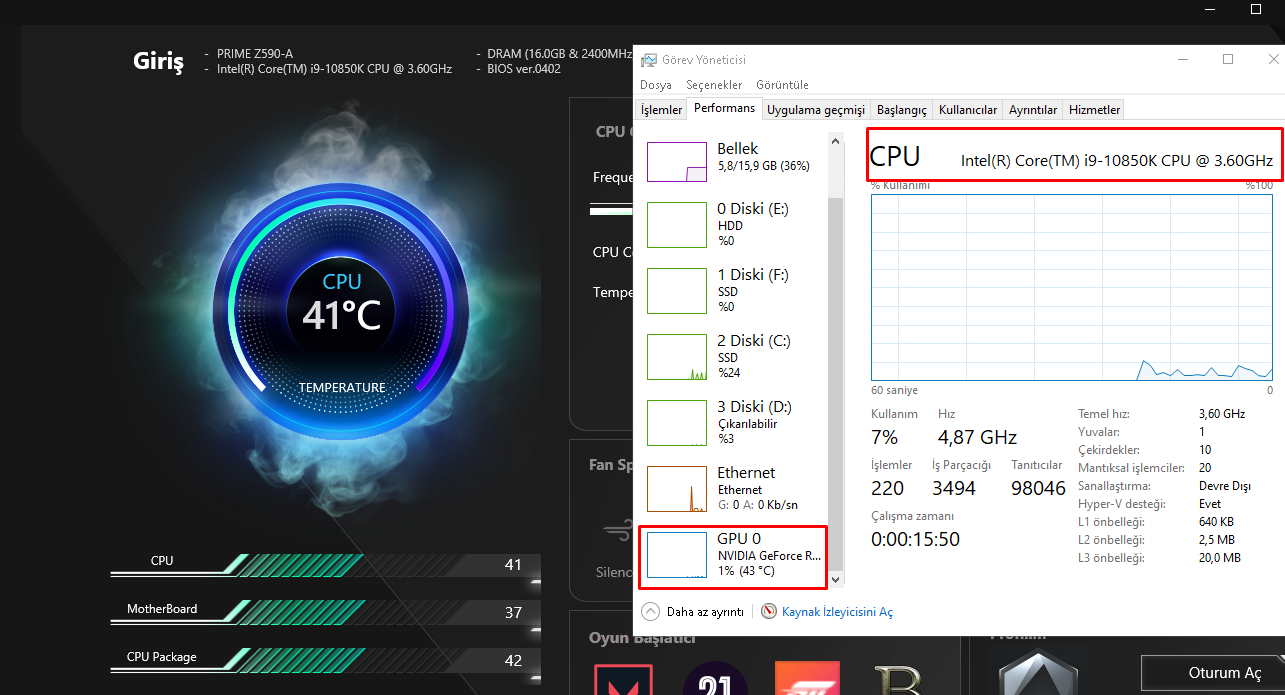Click the MotherBoard 37 temperature bar
The image size is (1285, 695).
325,612
